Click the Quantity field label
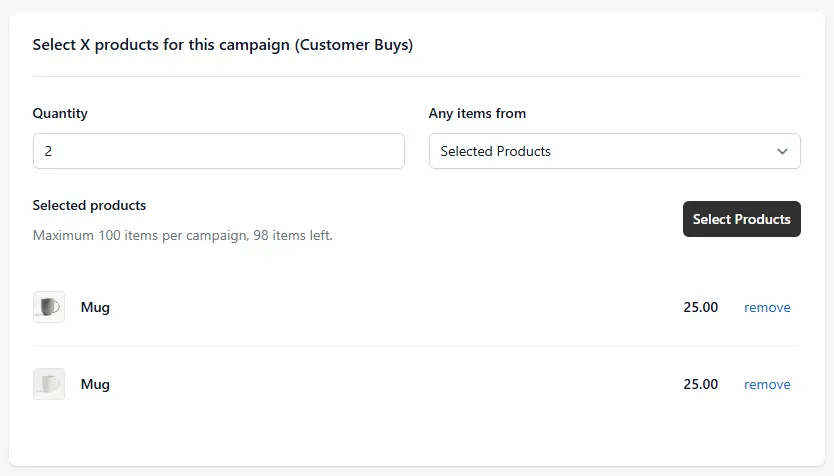The image size is (834, 476). (x=60, y=113)
